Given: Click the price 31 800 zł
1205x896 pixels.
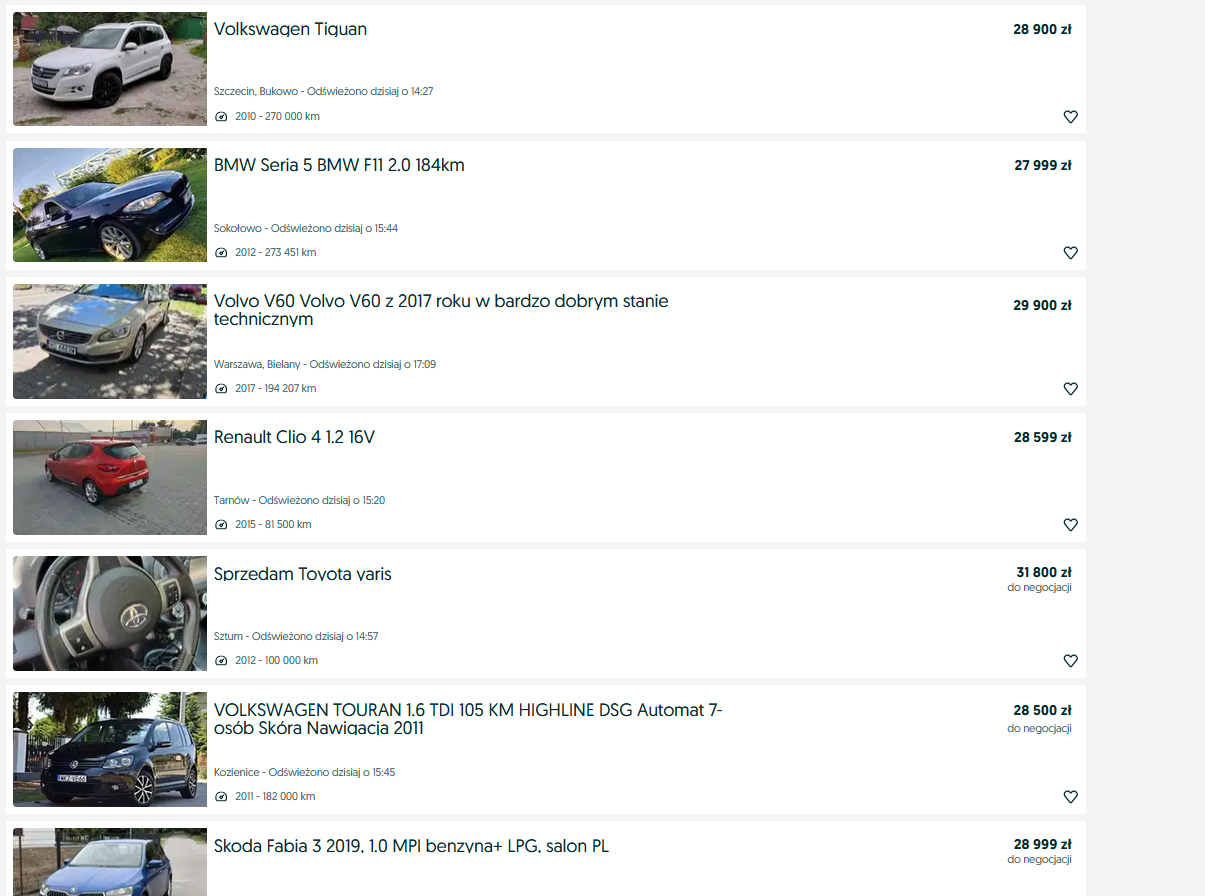Looking at the screenshot, I should pos(1044,572).
